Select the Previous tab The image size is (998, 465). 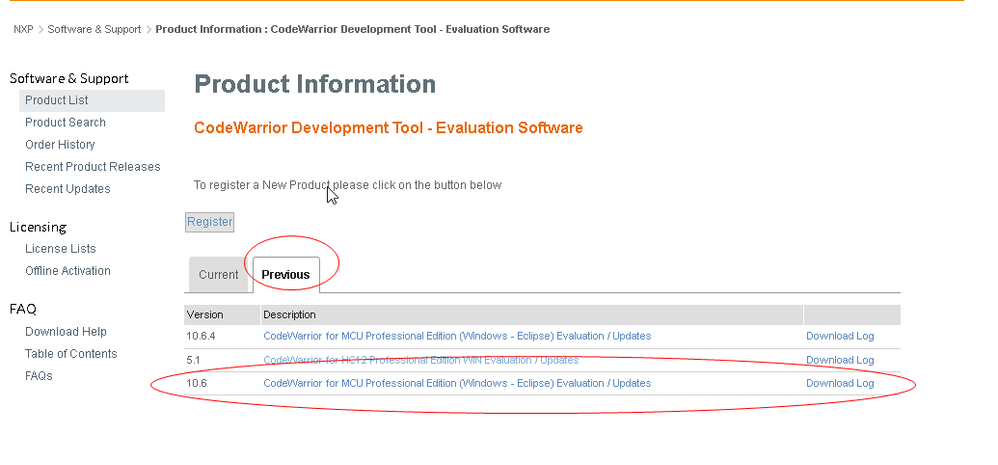coord(286,275)
